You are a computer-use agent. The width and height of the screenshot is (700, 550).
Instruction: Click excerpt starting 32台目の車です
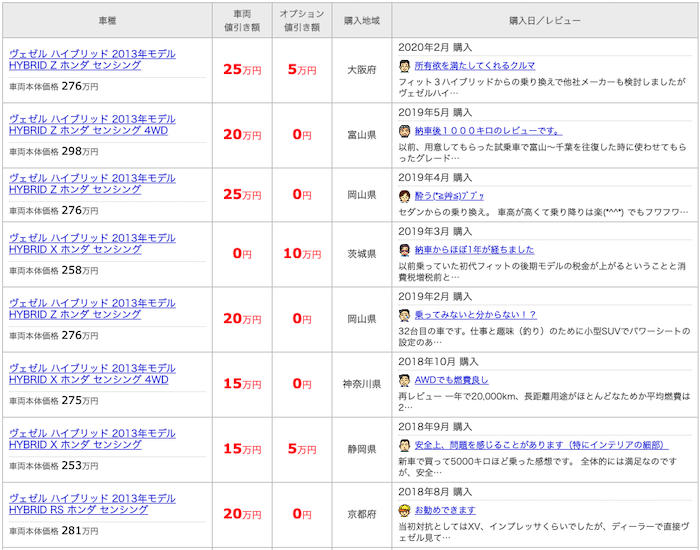click(544, 337)
